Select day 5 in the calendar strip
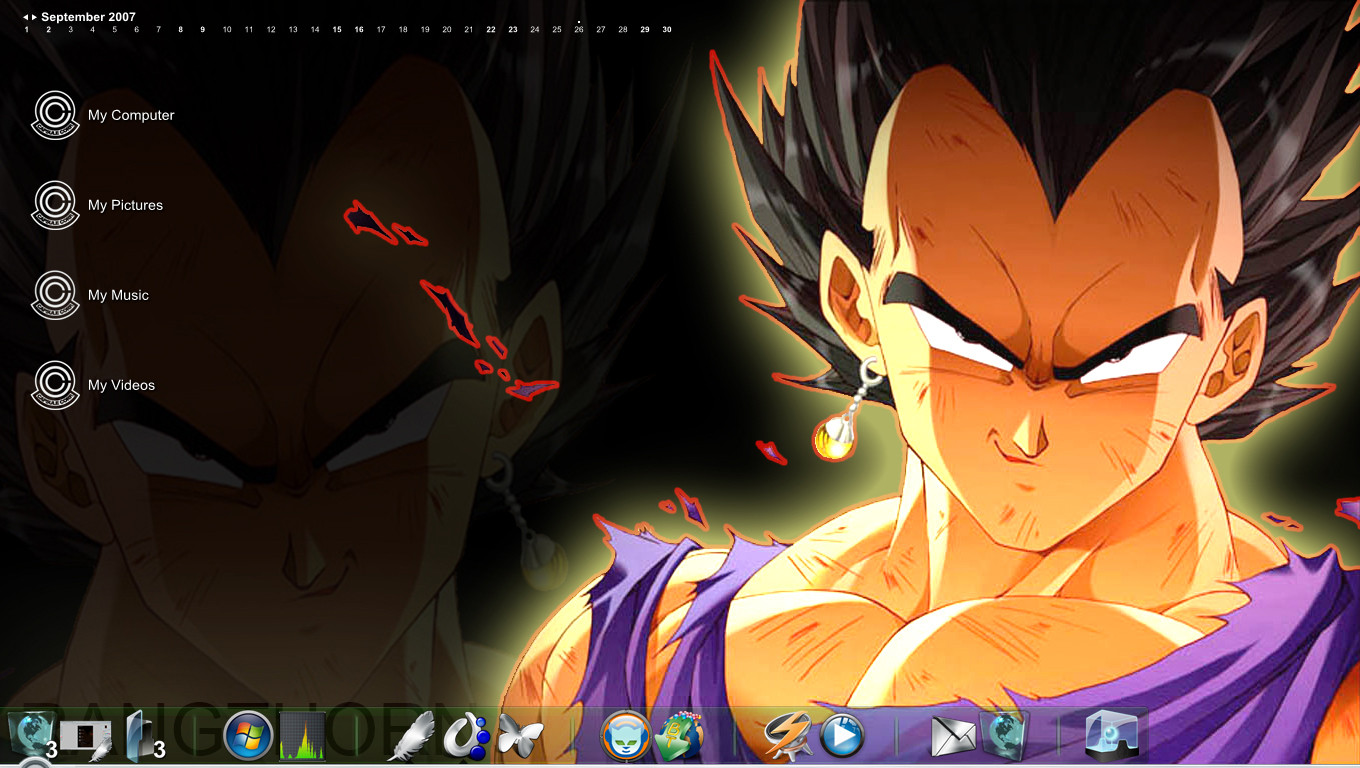The height and width of the screenshot is (768, 1360). (114, 30)
